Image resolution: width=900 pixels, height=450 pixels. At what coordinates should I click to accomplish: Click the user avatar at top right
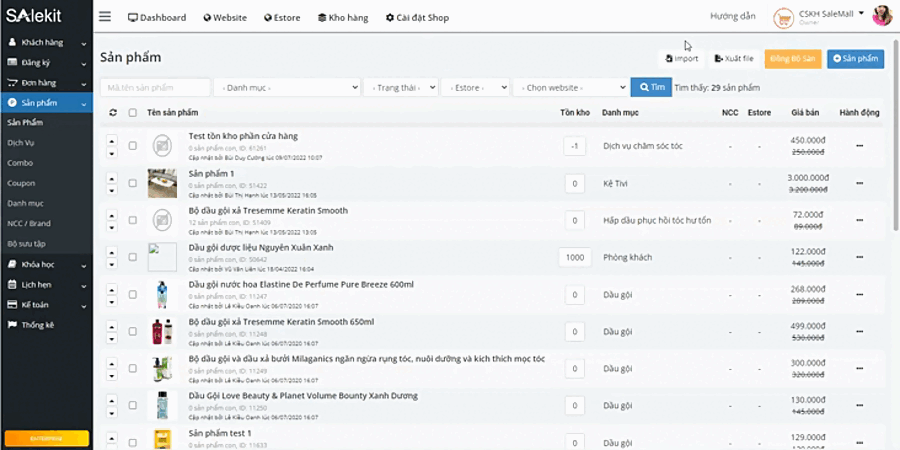[882, 16]
